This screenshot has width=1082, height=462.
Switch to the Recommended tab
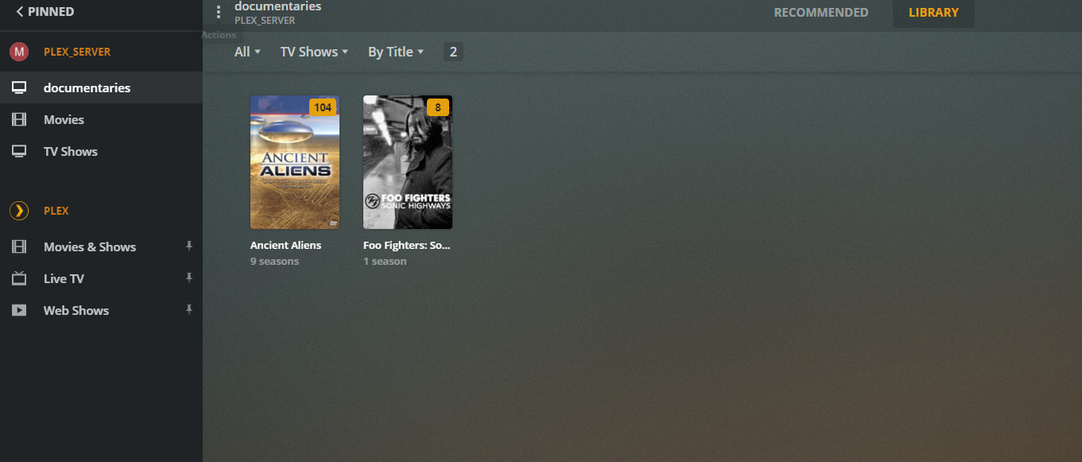820,12
